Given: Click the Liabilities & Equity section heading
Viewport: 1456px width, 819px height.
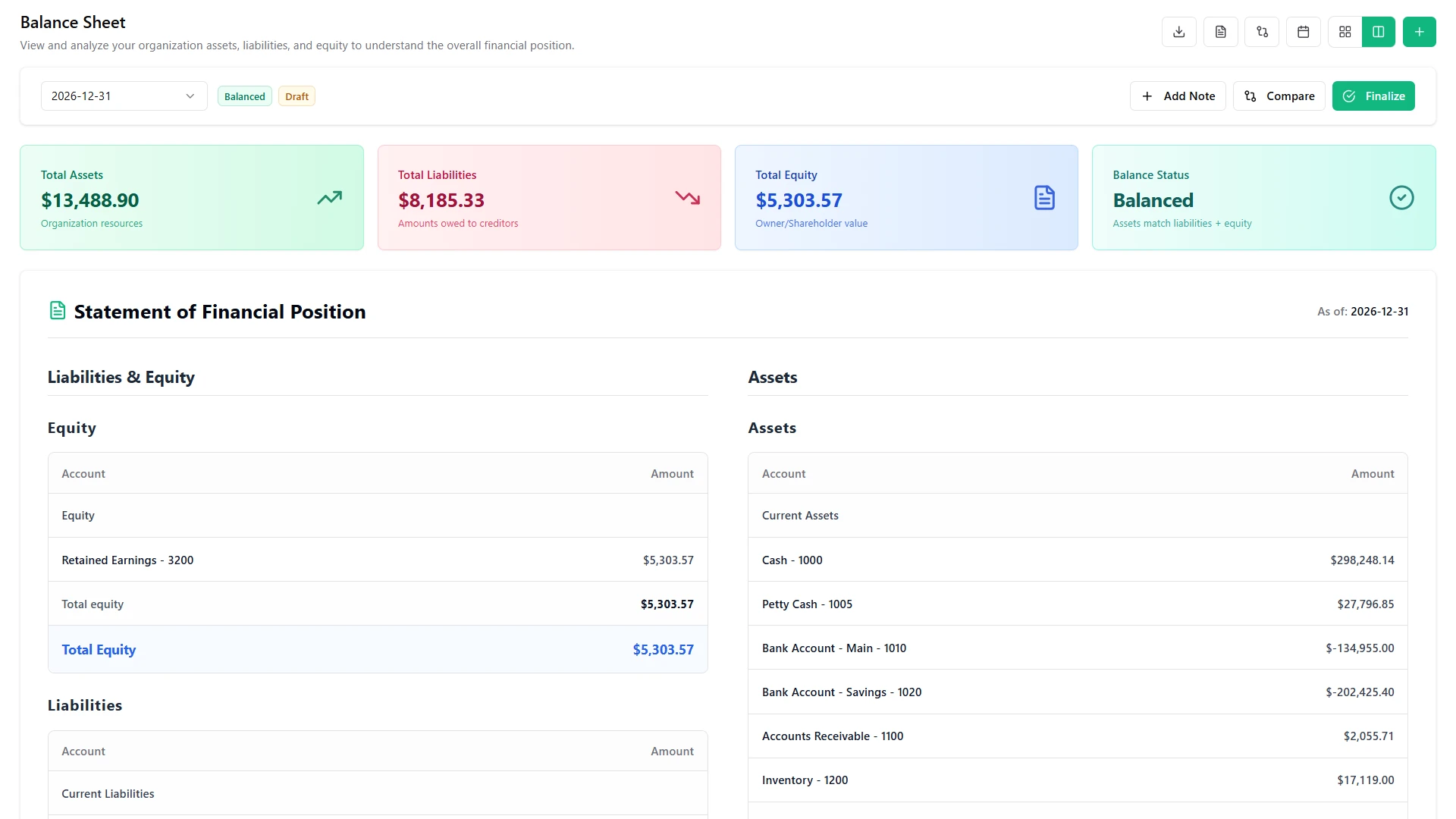Looking at the screenshot, I should pos(121,378).
